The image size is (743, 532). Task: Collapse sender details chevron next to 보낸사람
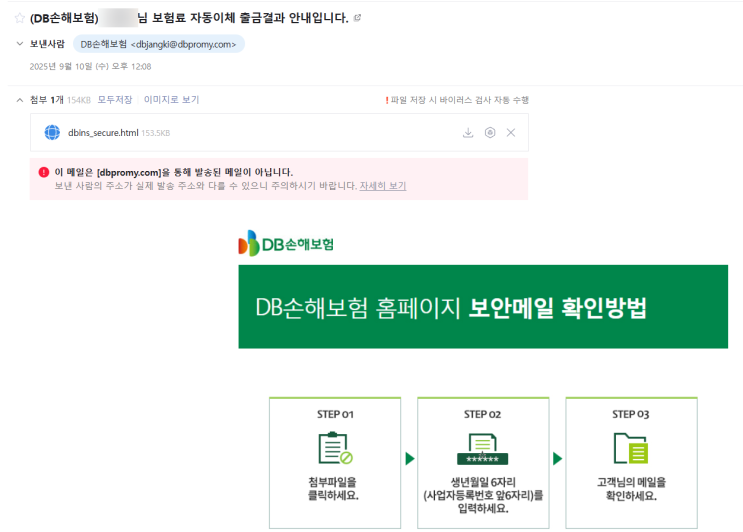pos(19,44)
